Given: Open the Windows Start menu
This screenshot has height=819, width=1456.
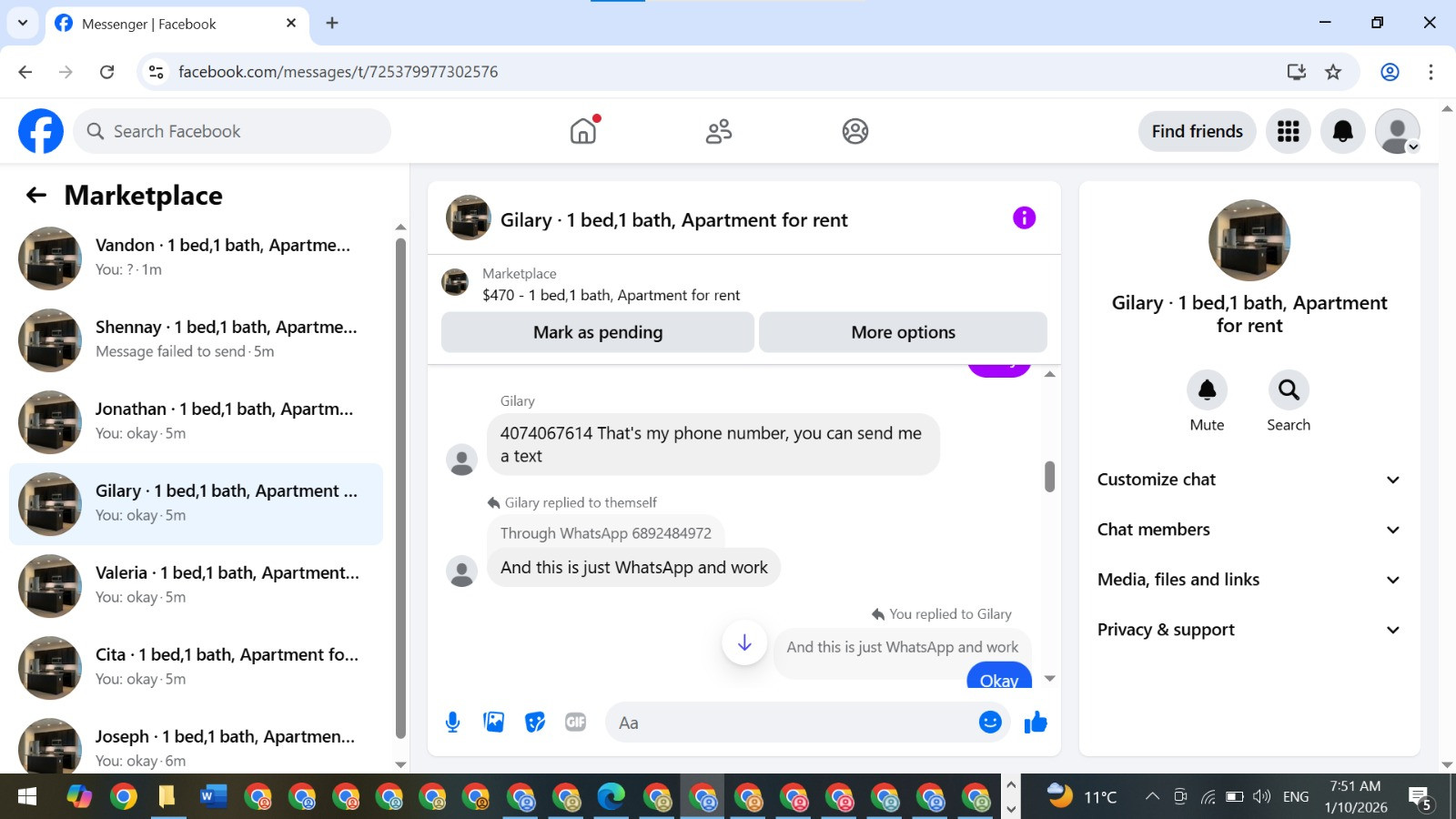Looking at the screenshot, I should [27, 797].
